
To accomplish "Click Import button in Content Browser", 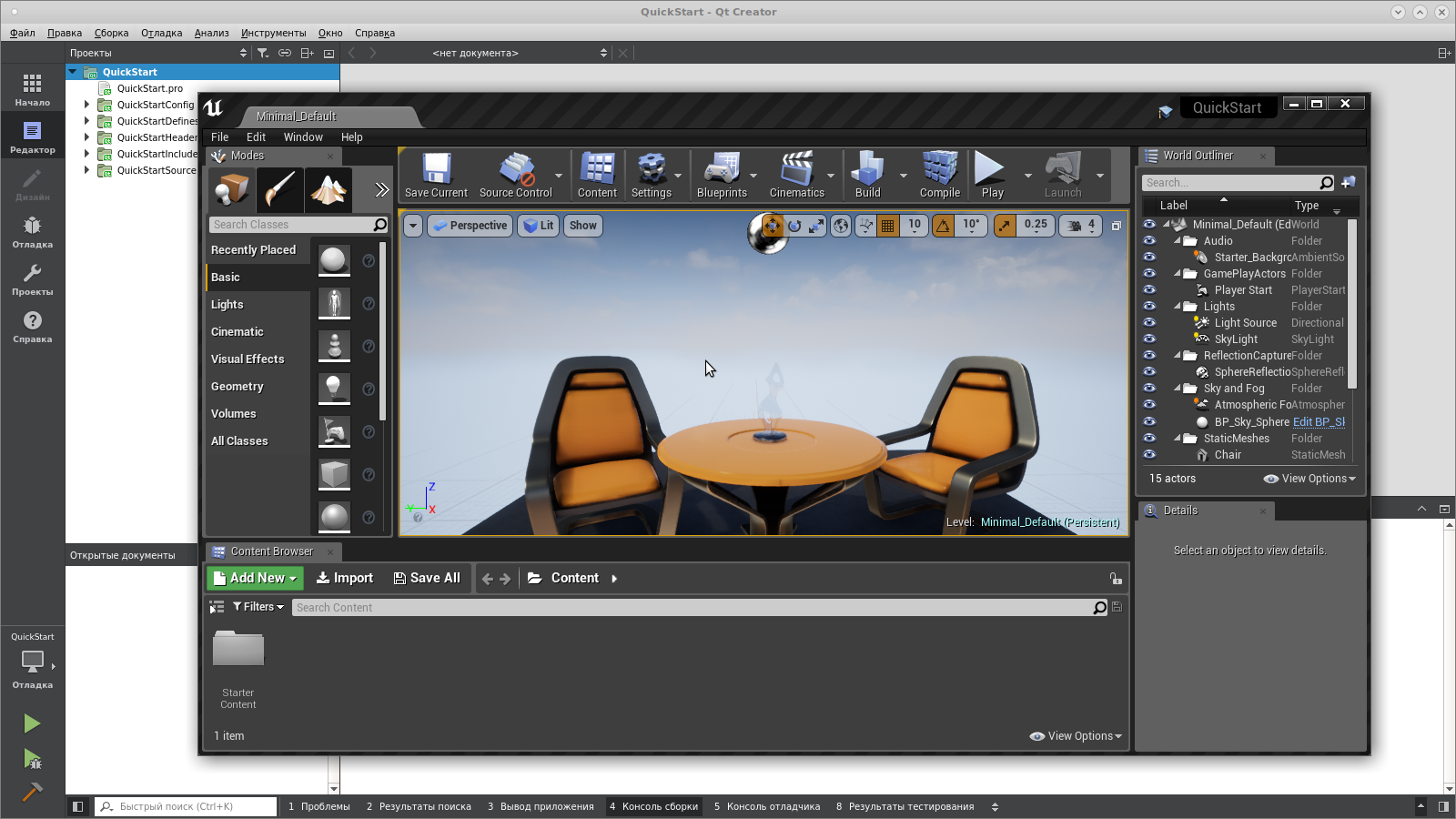I will click(344, 578).
